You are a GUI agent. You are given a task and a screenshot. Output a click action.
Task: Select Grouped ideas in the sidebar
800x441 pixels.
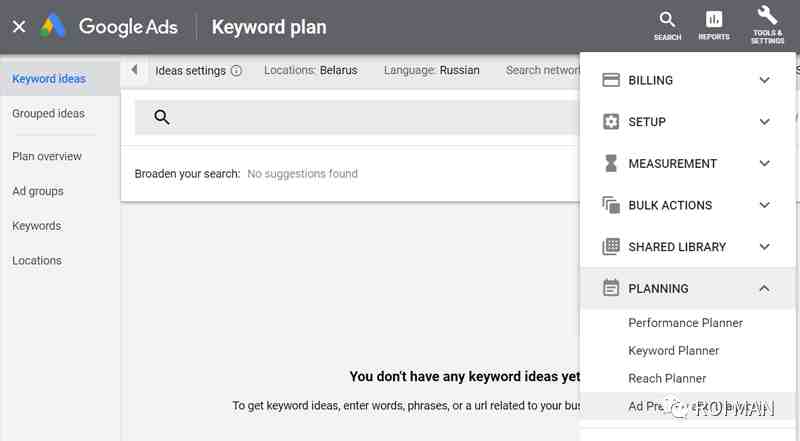pos(48,113)
